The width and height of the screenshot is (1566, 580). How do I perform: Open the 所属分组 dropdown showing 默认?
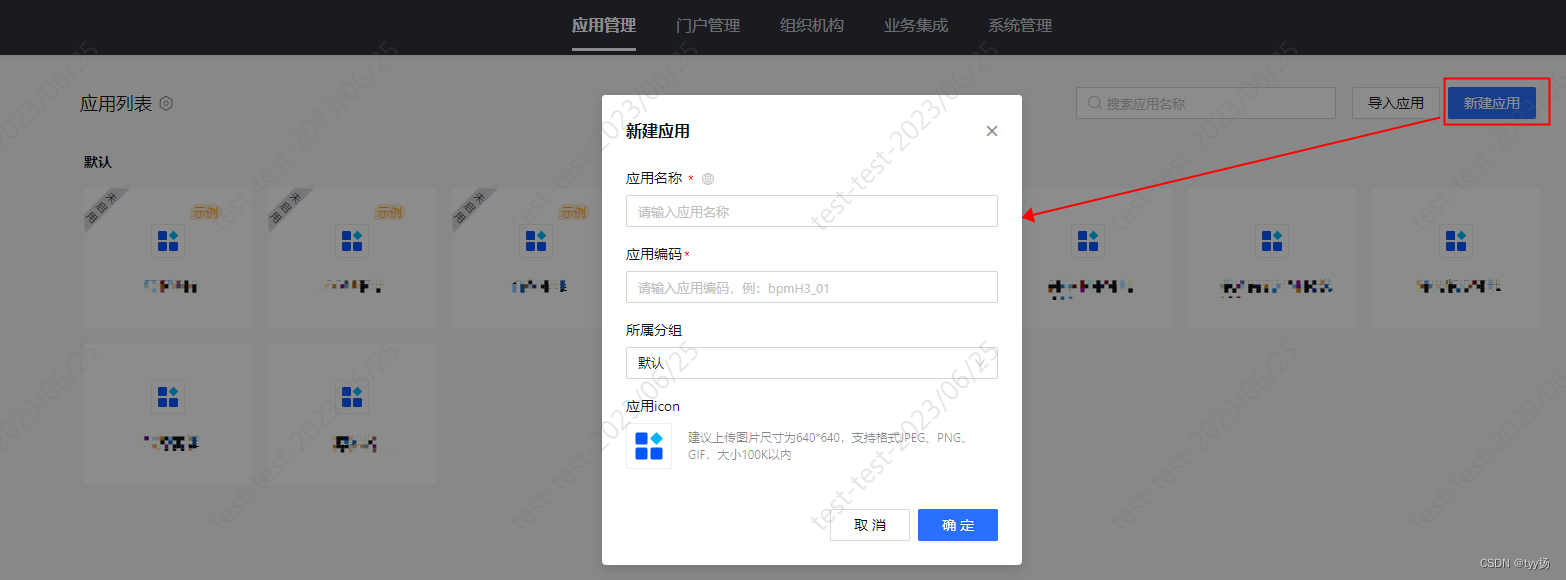[811, 363]
